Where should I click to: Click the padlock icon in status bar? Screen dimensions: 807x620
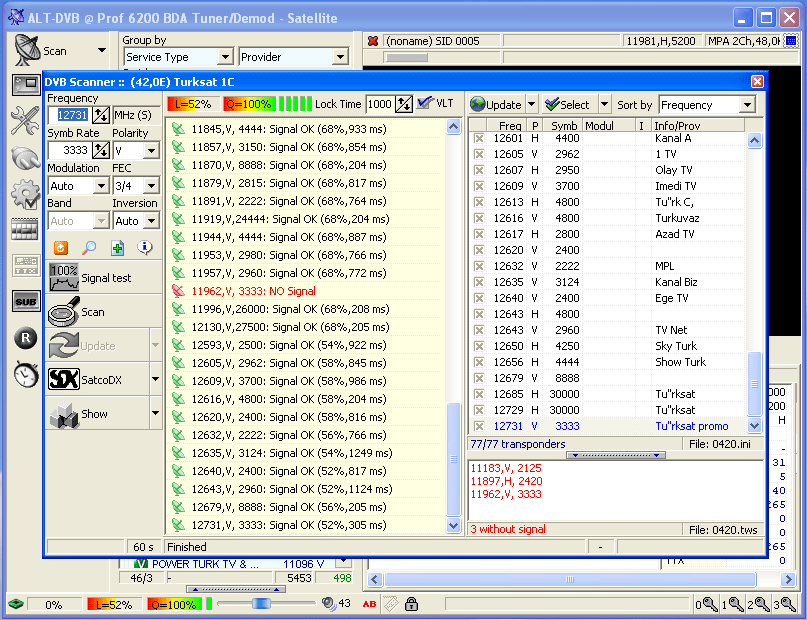click(x=411, y=604)
